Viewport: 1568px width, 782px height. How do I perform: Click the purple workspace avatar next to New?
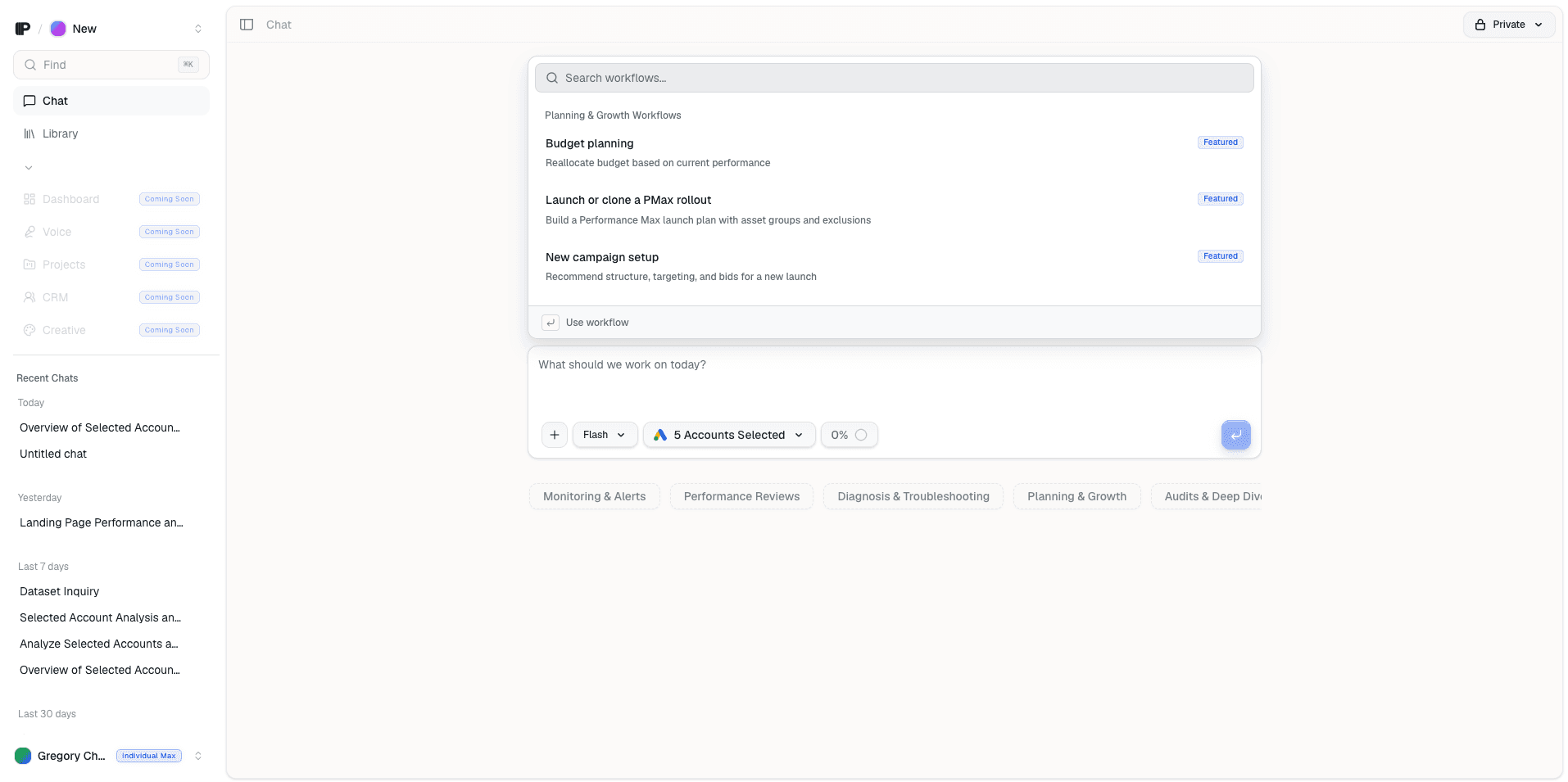click(x=58, y=29)
